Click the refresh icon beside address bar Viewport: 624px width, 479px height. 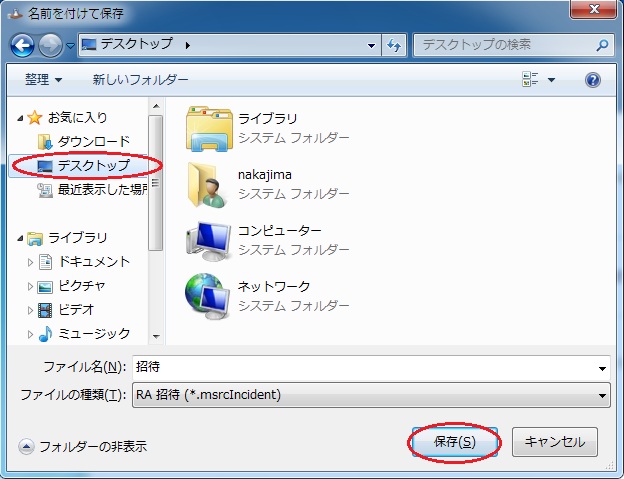pos(394,45)
